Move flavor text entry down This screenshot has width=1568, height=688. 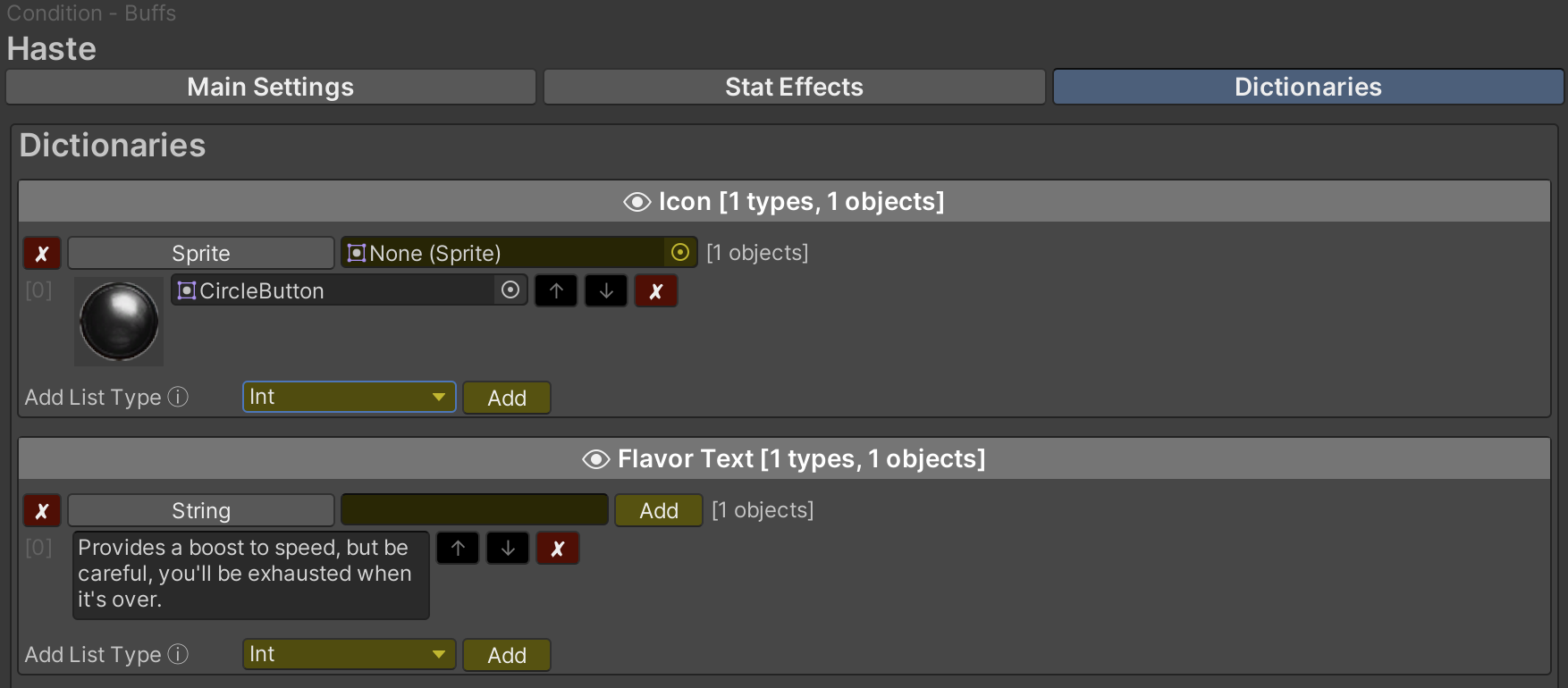[x=508, y=549]
